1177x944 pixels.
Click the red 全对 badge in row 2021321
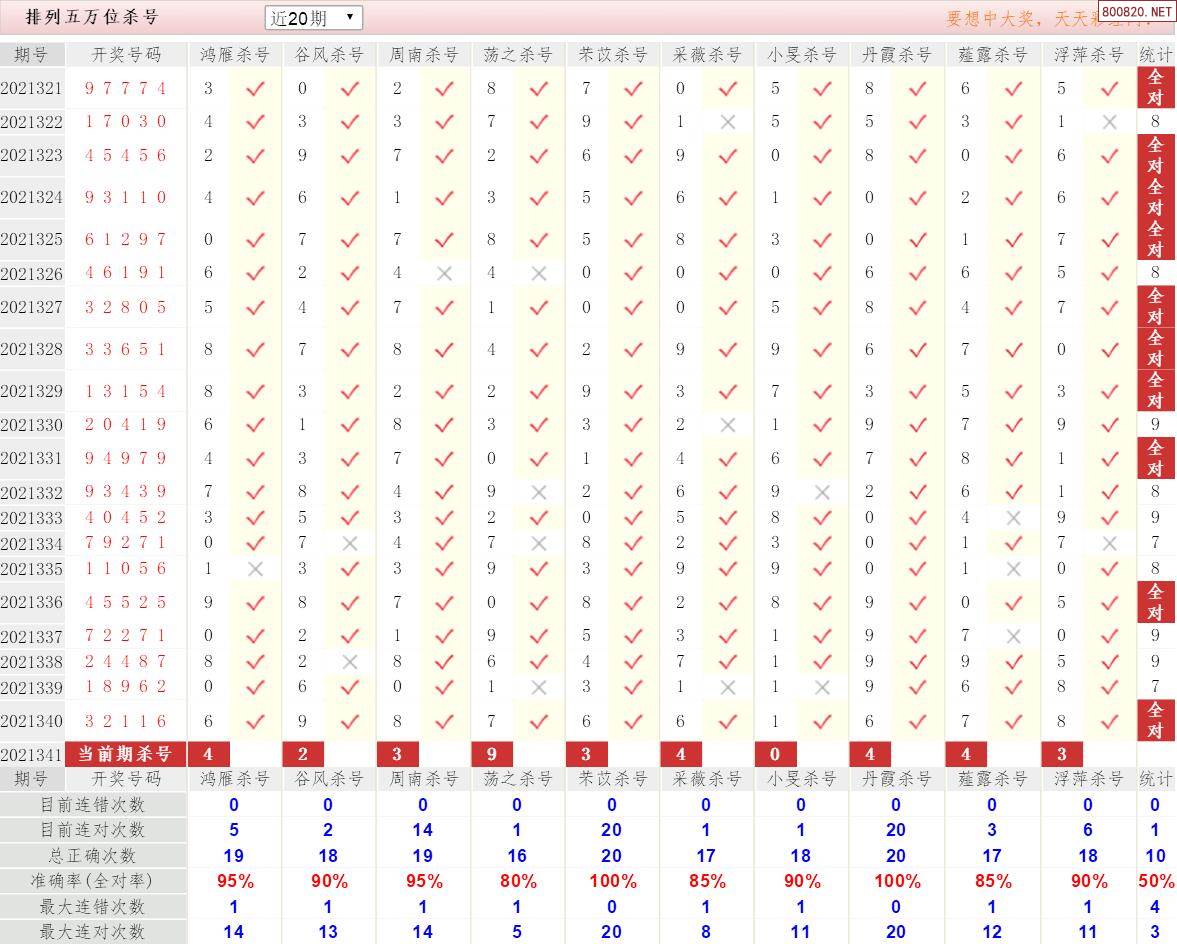point(1155,87)
